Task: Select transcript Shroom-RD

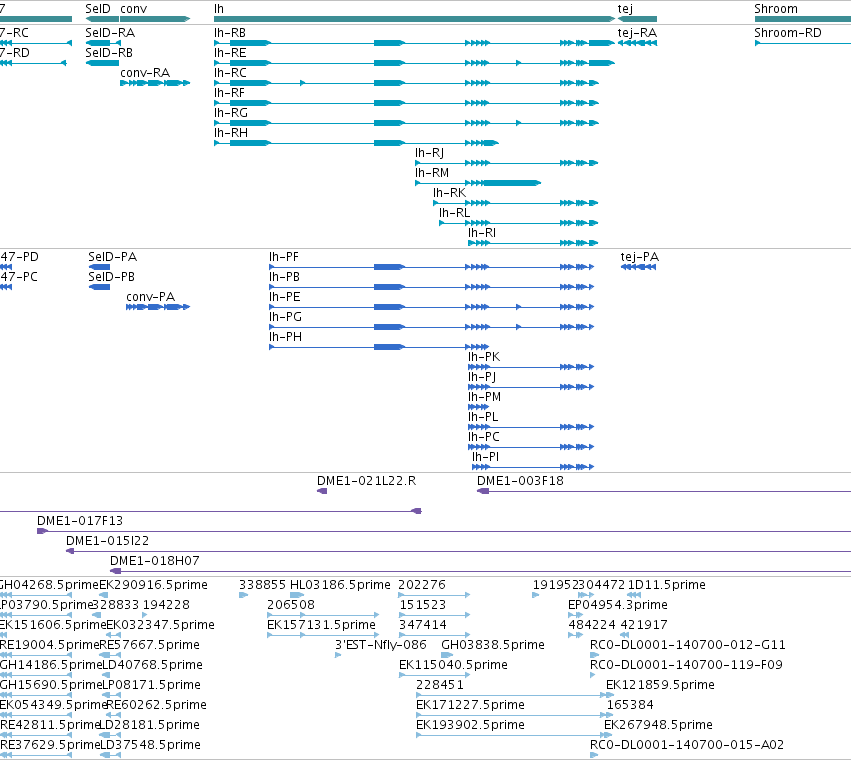Action: coord(803,43)
